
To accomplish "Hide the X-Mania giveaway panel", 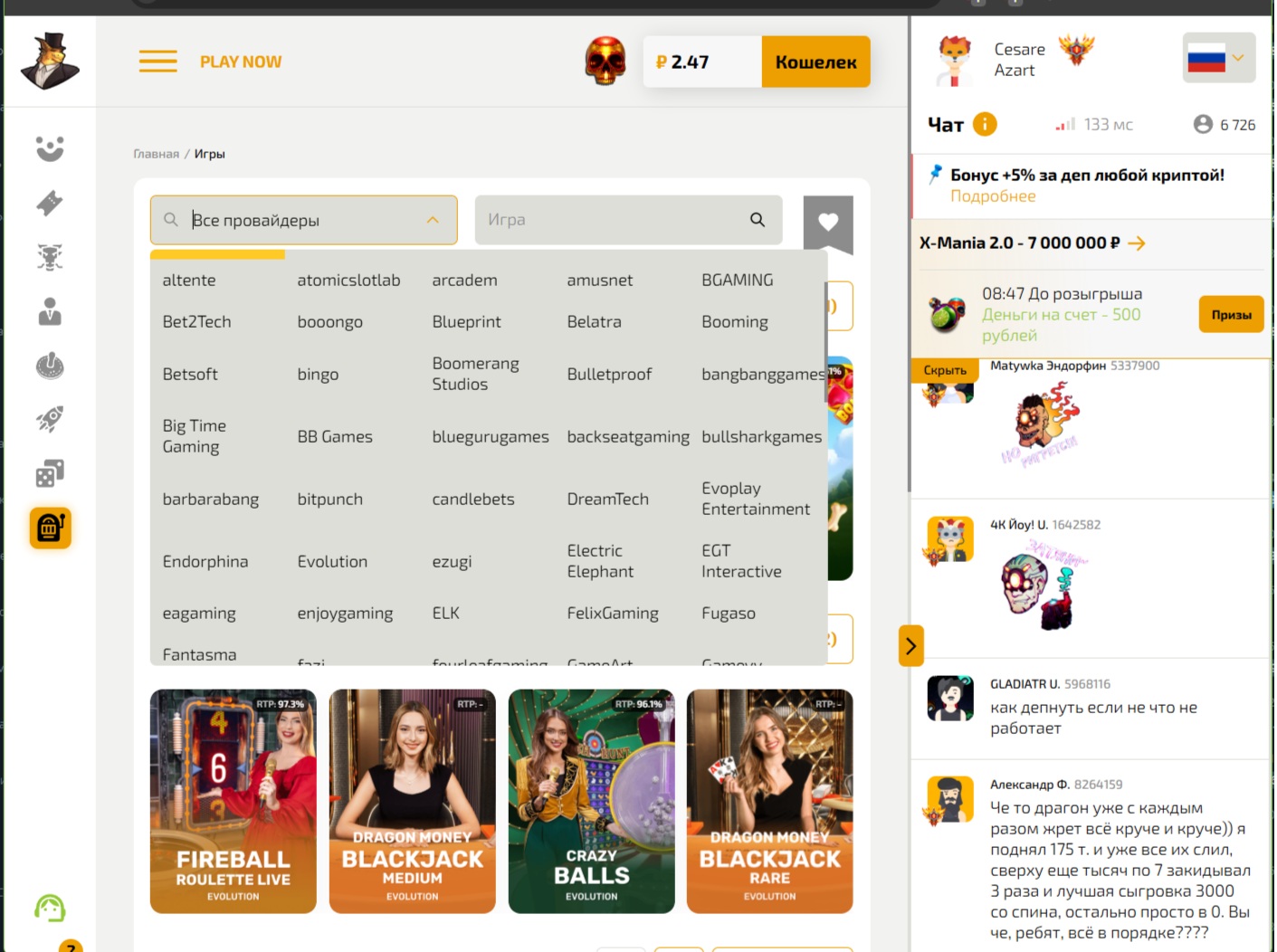I will 944,370.
